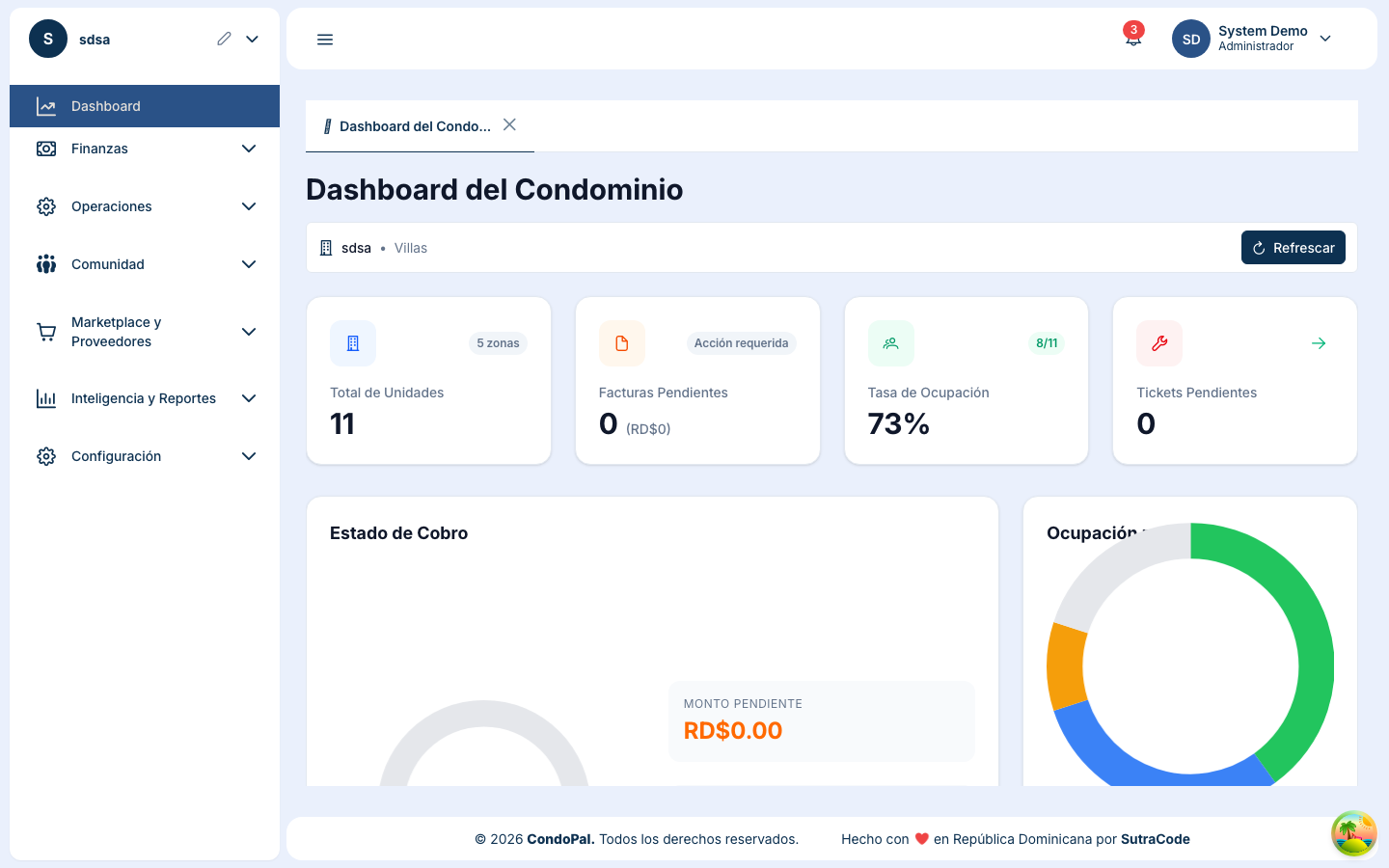
Task: Click the green arrow on Tickets Pendientes card
Action: click(x=1318, y=342)
